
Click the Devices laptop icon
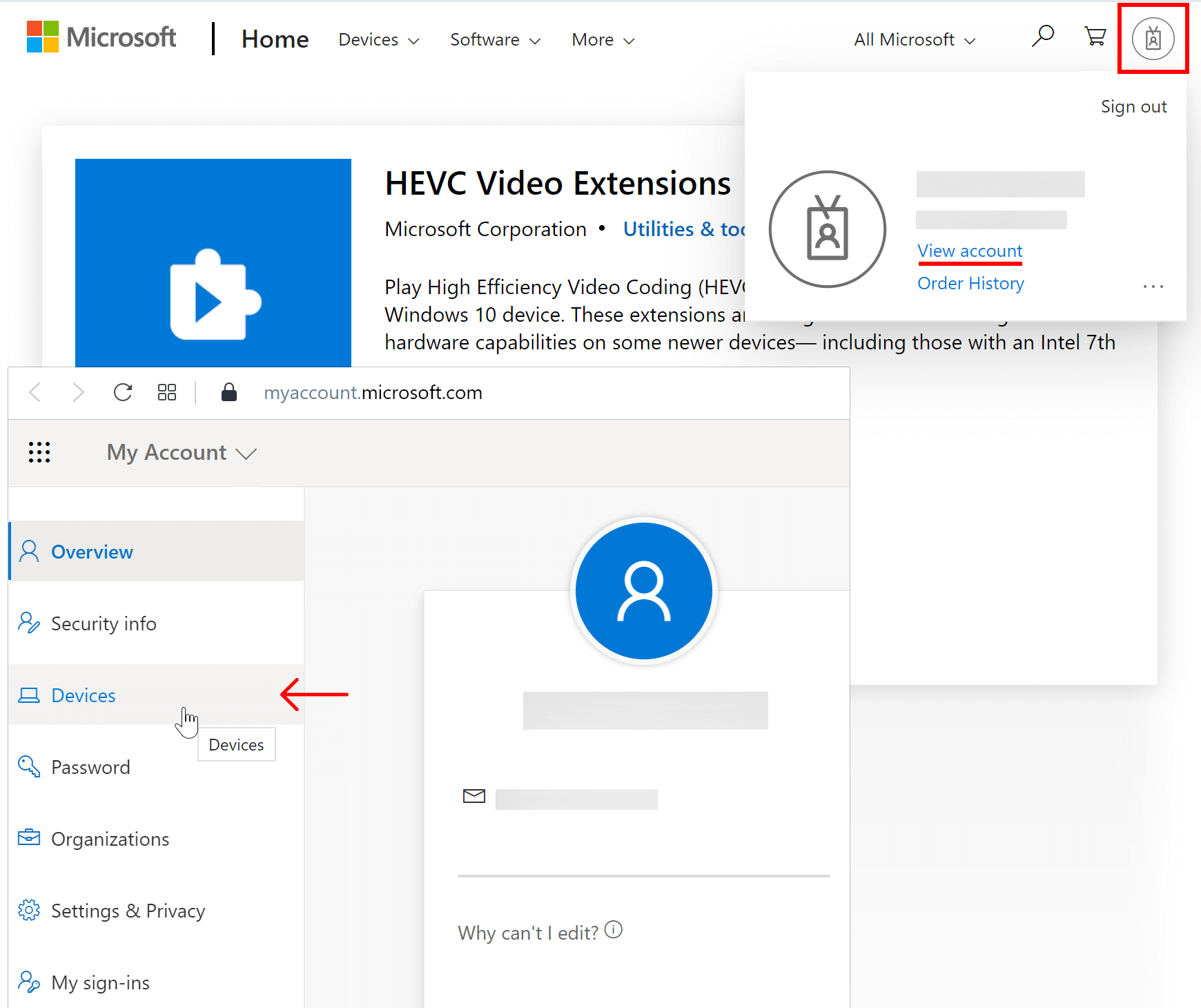(29, 695)
